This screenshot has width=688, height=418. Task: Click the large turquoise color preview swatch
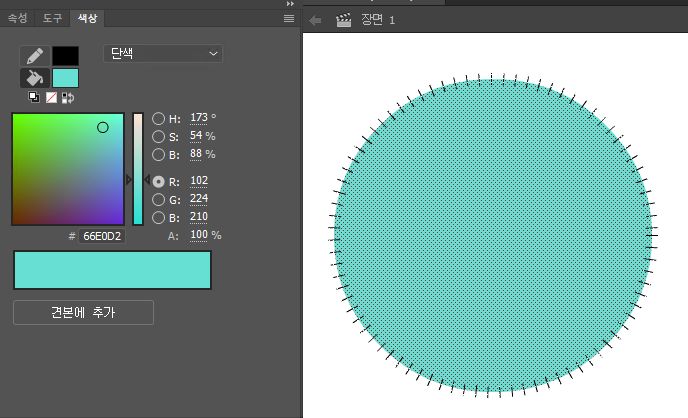[112, 270]
